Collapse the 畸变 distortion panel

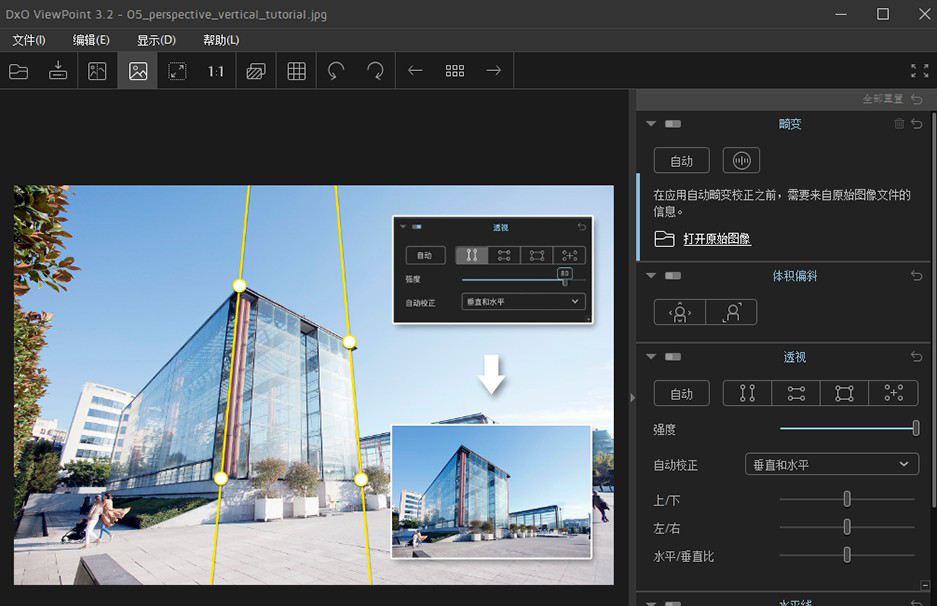(651, 124)
